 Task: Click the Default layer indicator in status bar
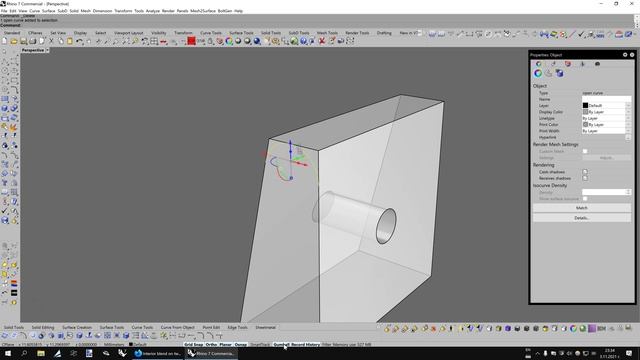138,344
